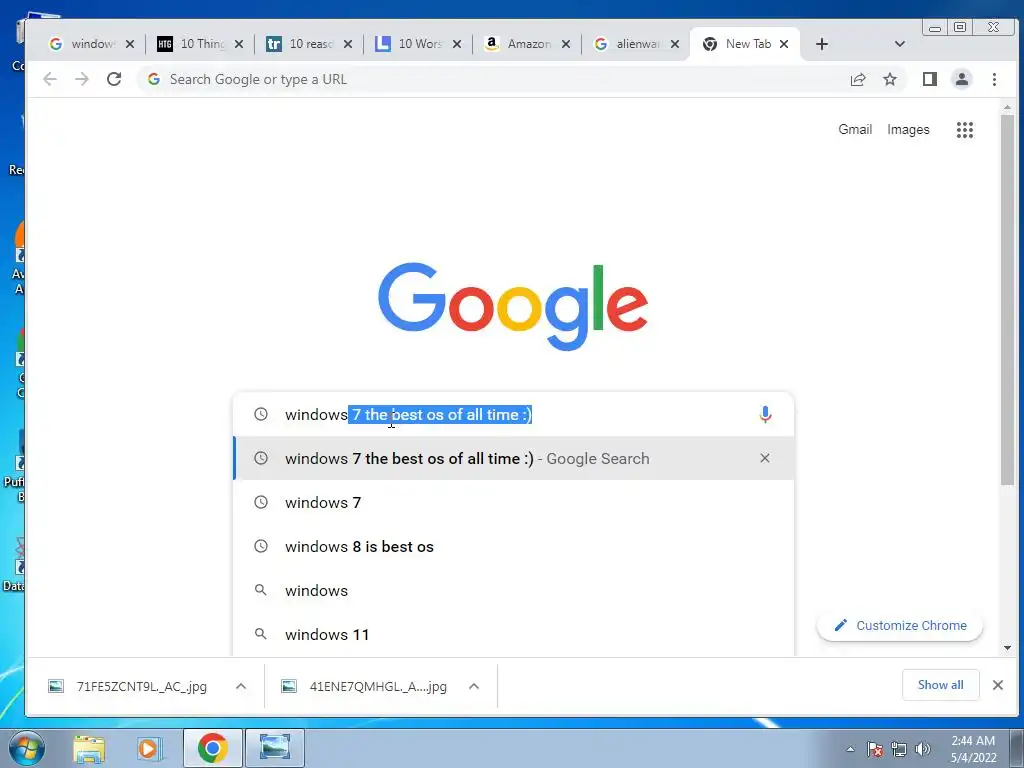Screen dimensions: 1024x768
Task: Bookmark this tab with the star icon
Action: pos(889,79)
